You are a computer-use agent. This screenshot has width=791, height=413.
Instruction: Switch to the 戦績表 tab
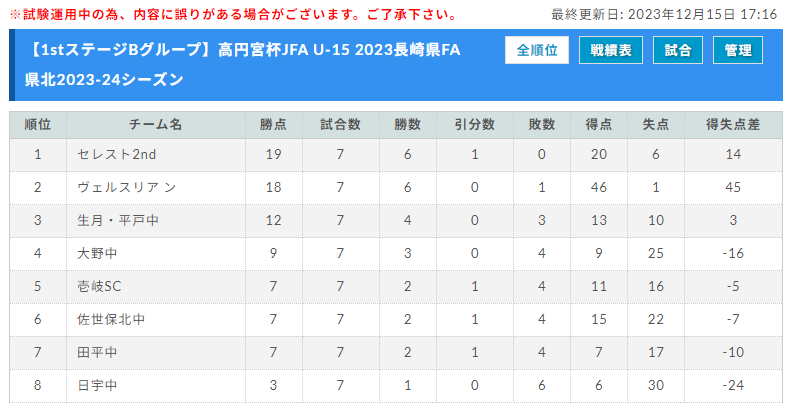(611, 50)
